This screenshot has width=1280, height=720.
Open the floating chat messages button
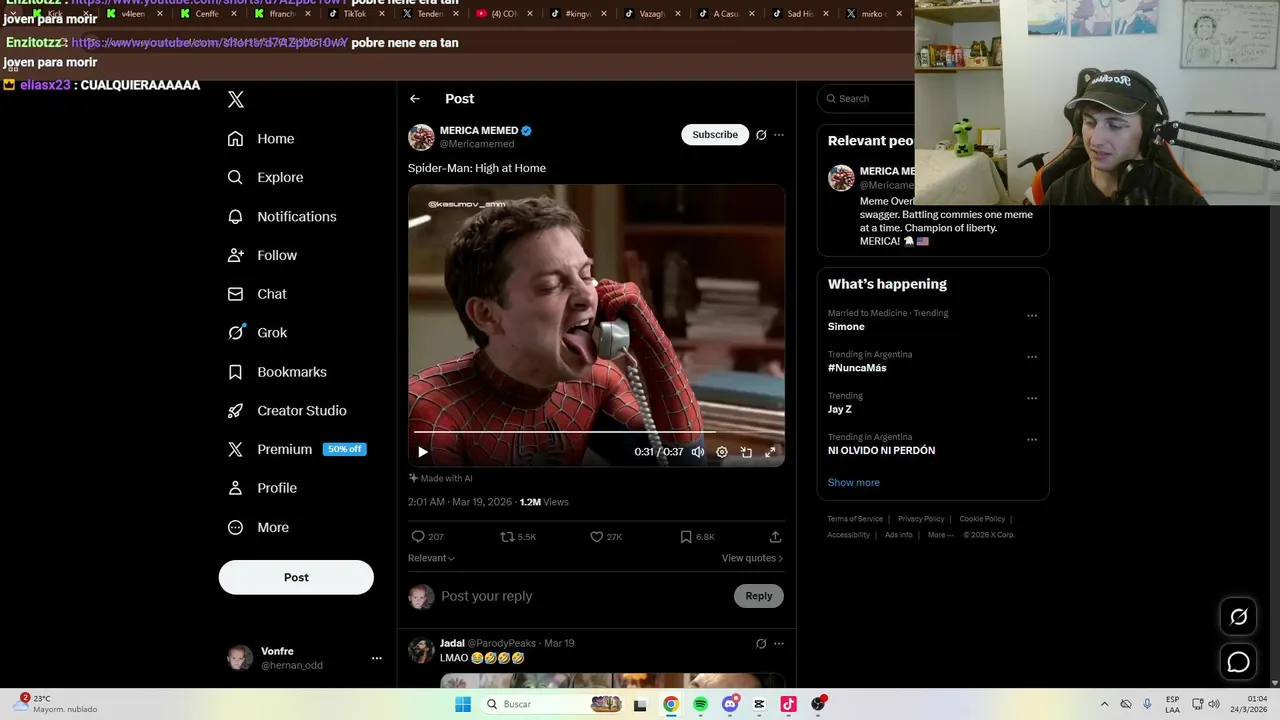[1238, 662]
